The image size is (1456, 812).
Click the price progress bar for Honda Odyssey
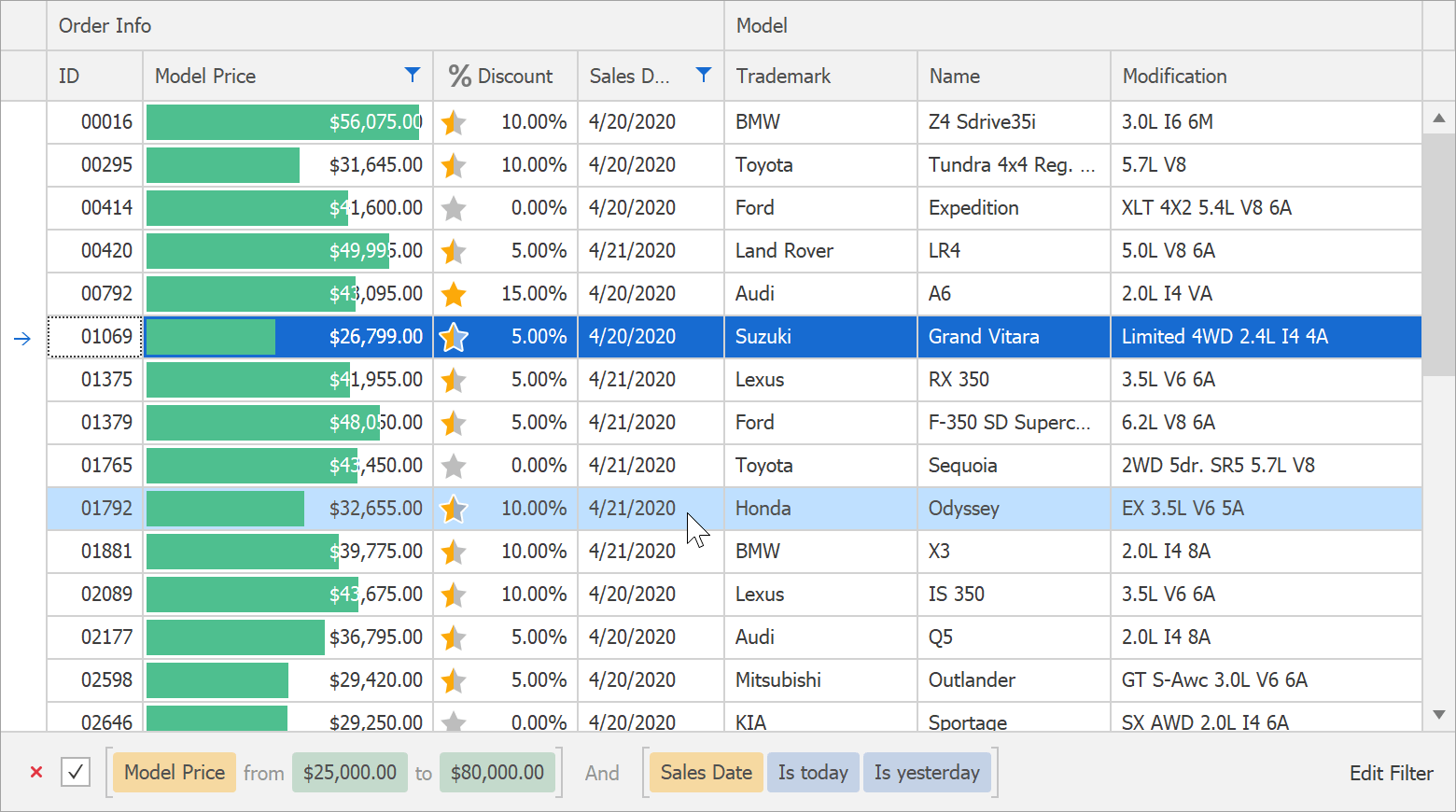(x=226, y=509)
